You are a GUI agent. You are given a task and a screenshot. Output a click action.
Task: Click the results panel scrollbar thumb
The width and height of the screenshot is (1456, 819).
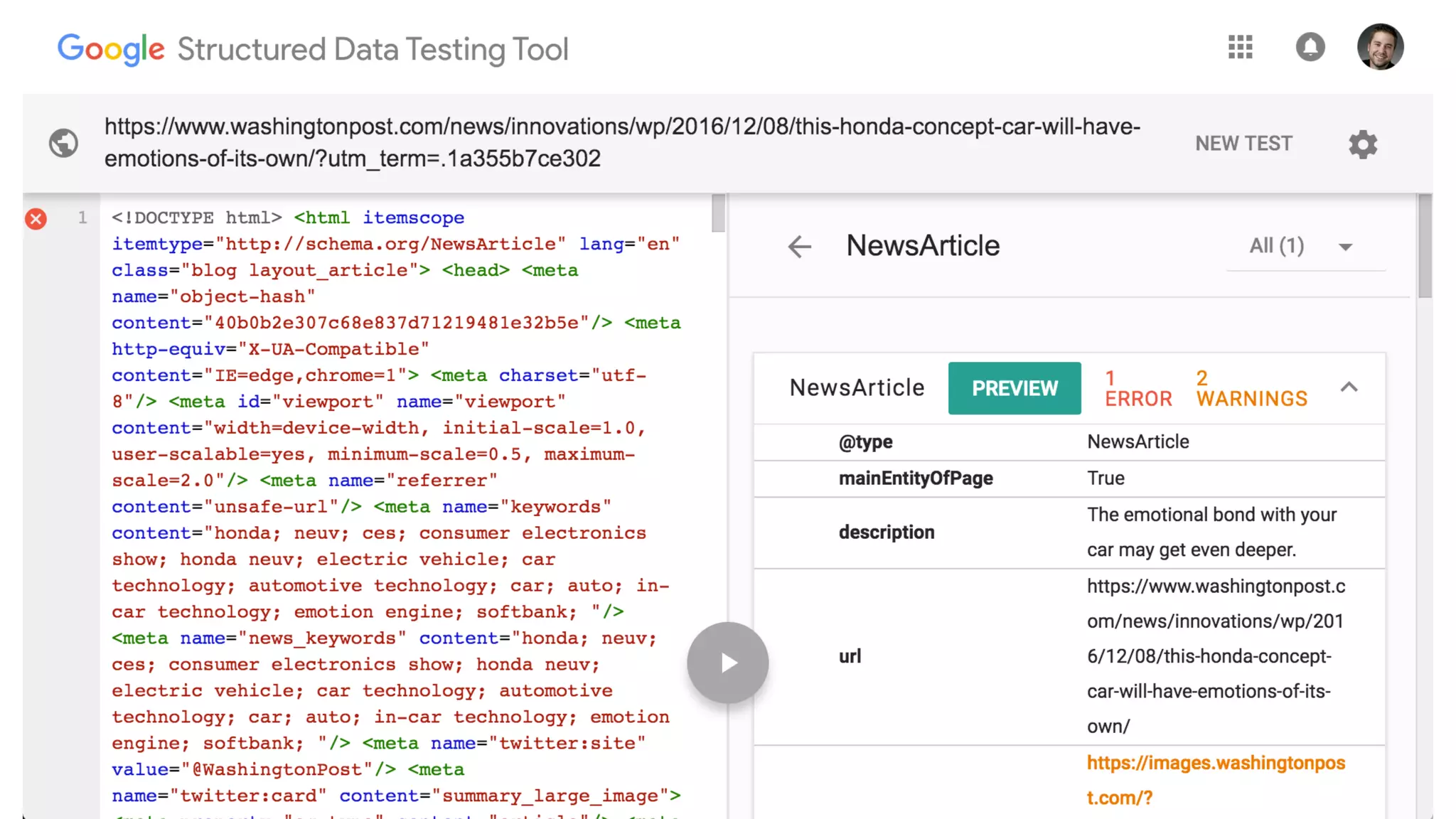(1425, 246)
